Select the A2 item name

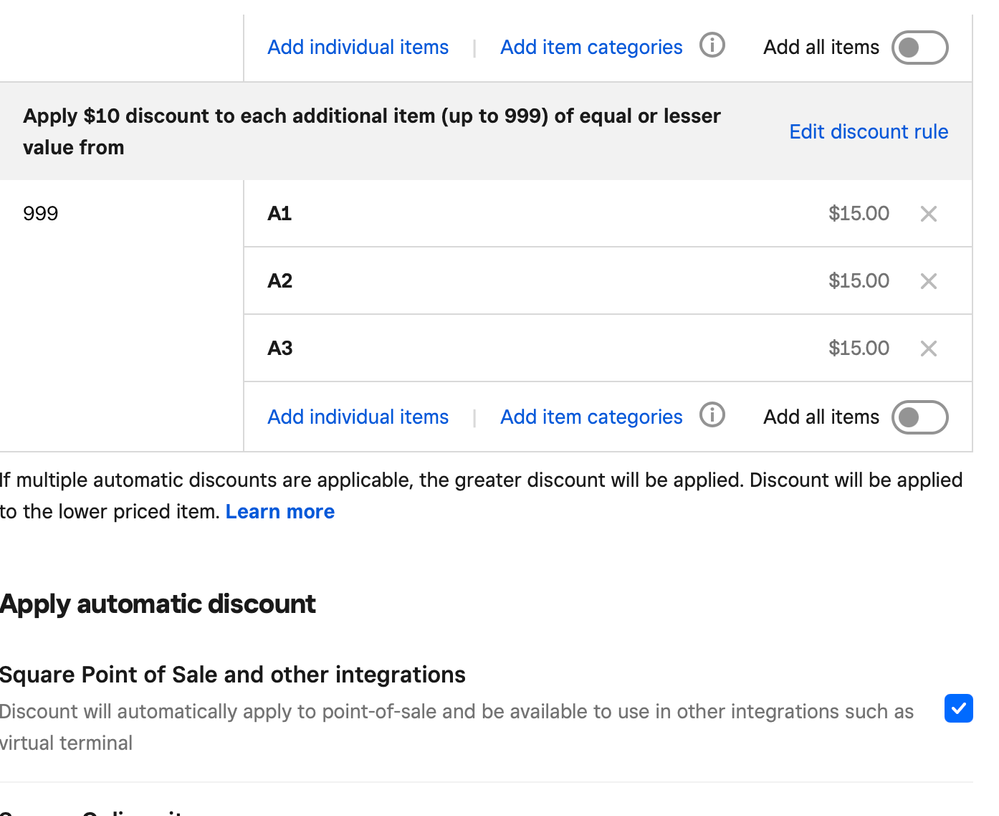point(280,281)
